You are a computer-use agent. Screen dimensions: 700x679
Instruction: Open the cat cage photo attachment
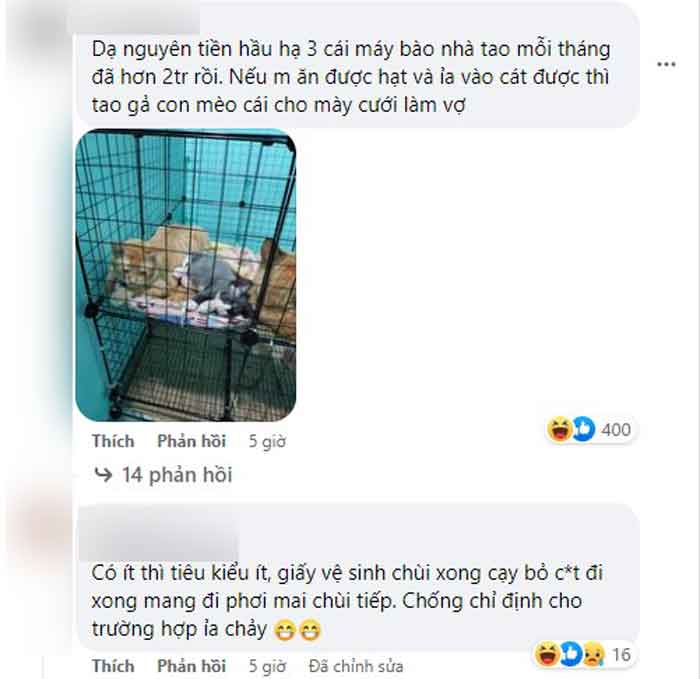click(186, 275)
